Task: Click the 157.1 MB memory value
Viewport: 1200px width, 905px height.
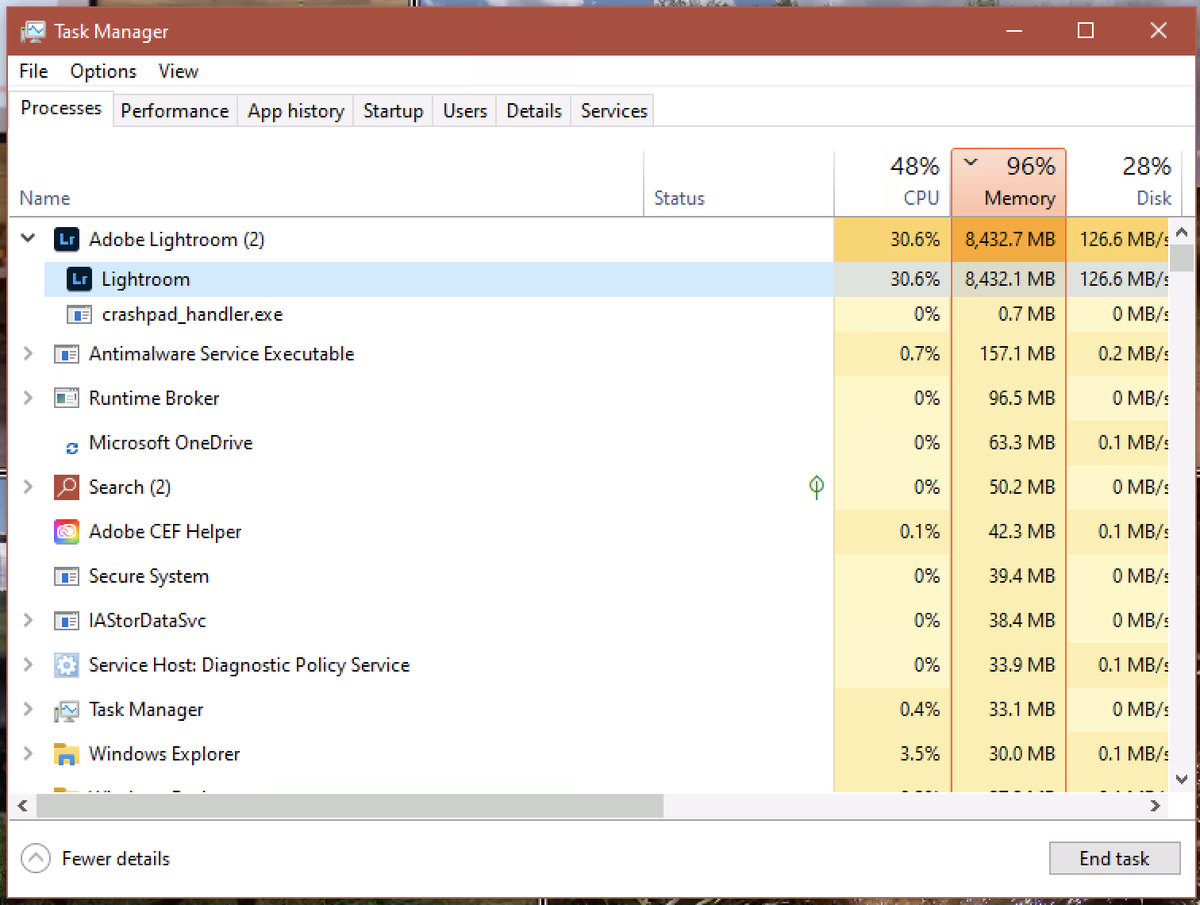Action: [x=1018, y=354]
